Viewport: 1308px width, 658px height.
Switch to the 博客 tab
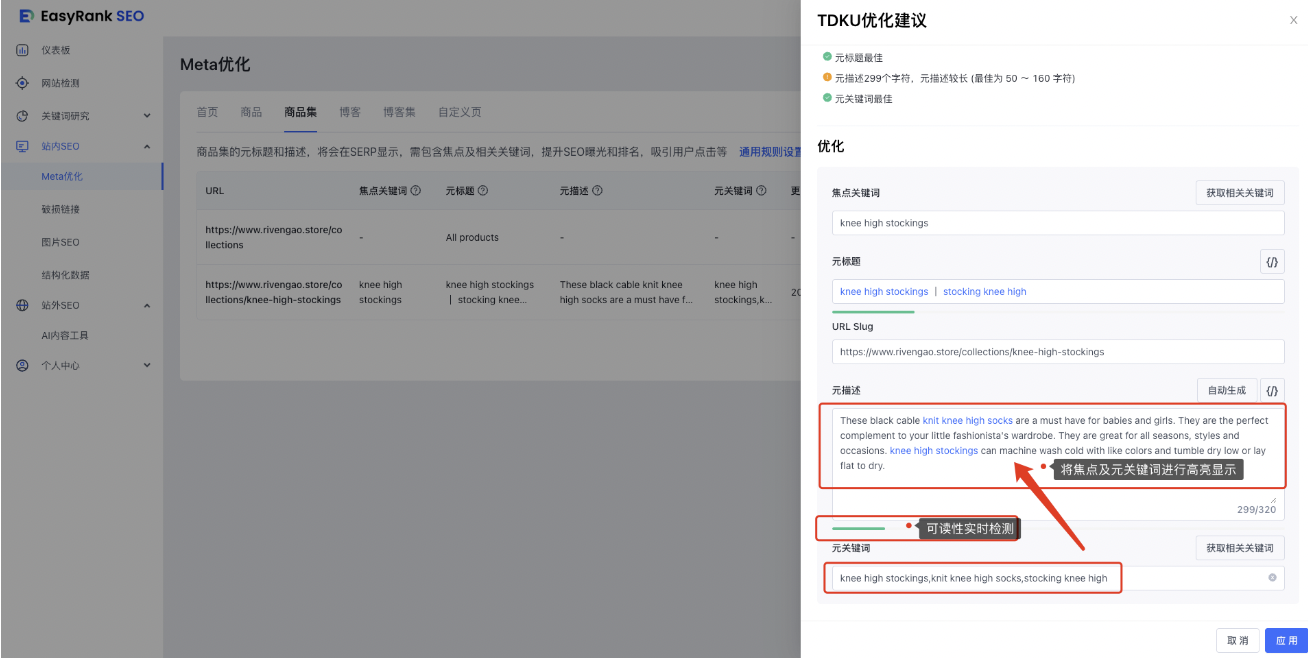(350, 112)
